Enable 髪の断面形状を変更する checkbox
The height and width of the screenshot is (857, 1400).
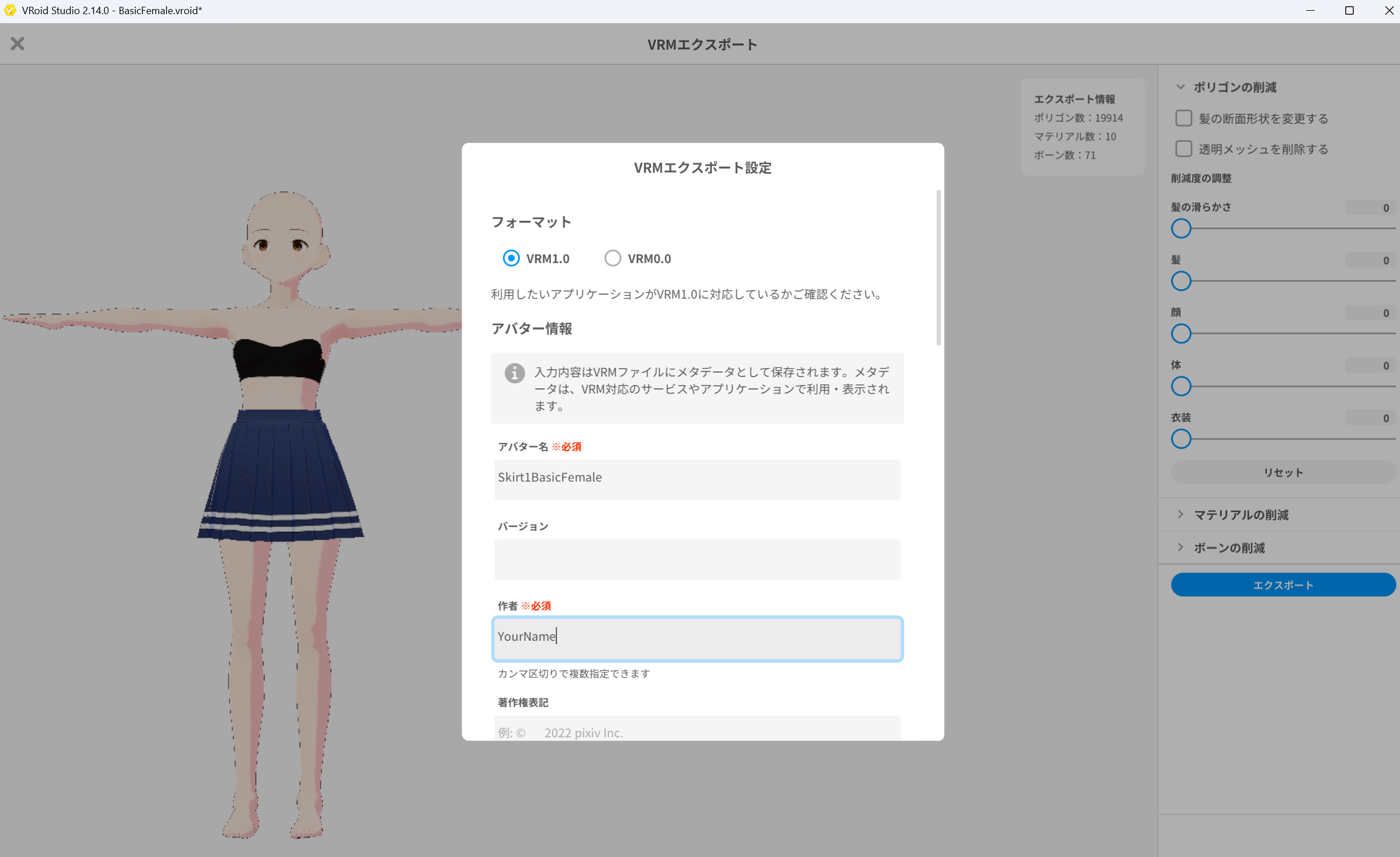pos(1183,118)
